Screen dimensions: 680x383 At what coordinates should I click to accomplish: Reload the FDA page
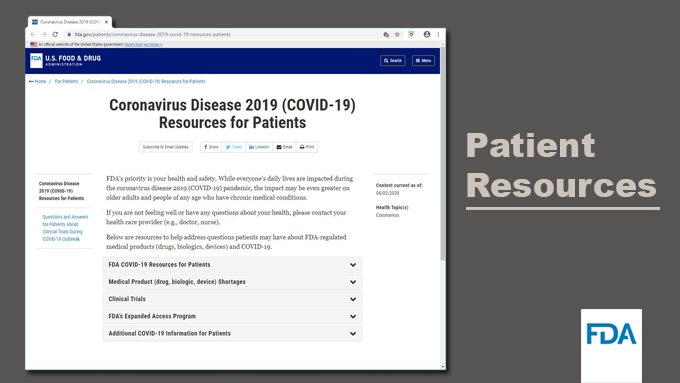(55, 34)
